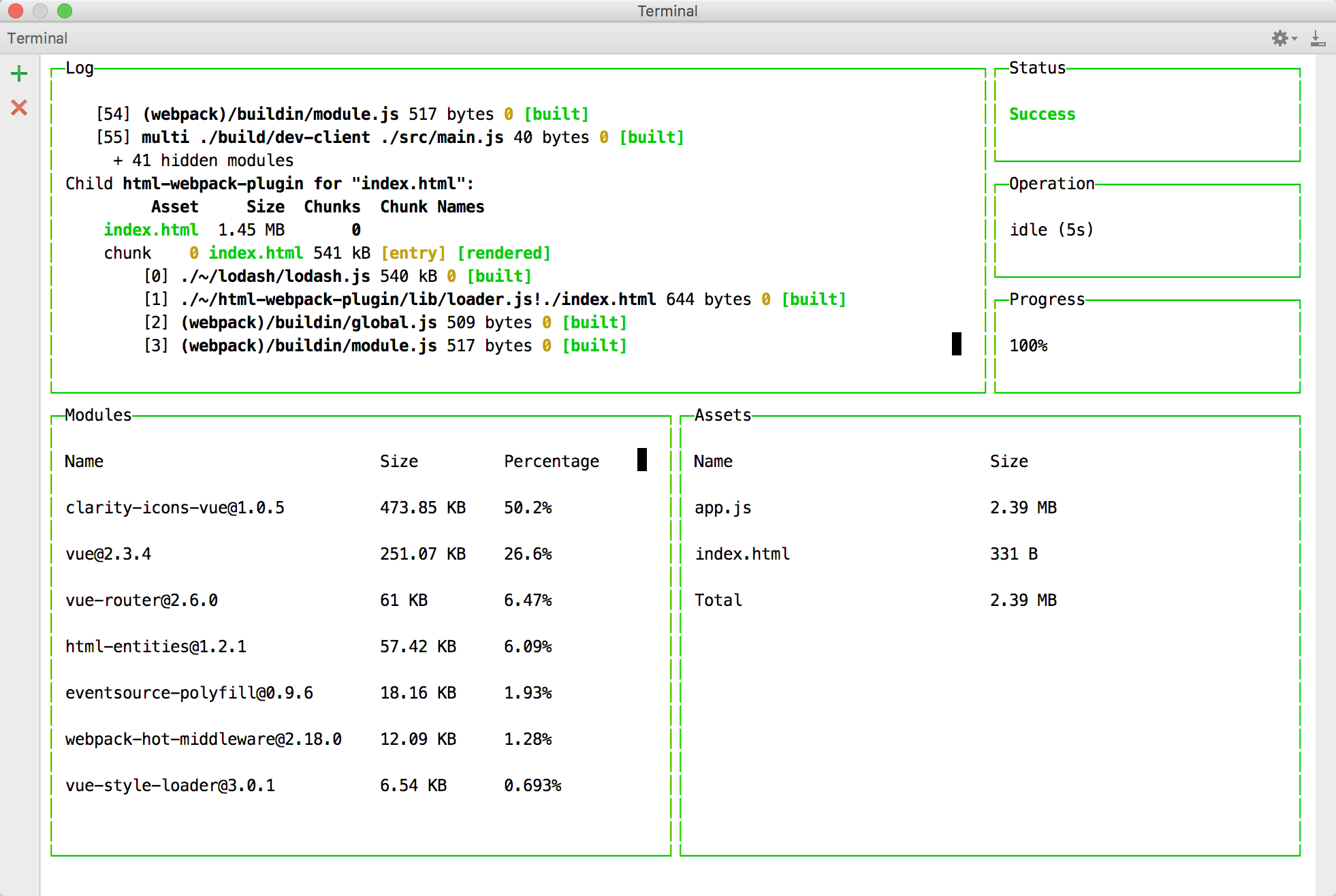Click the Name header in Modules panel

tap(84, 462)
